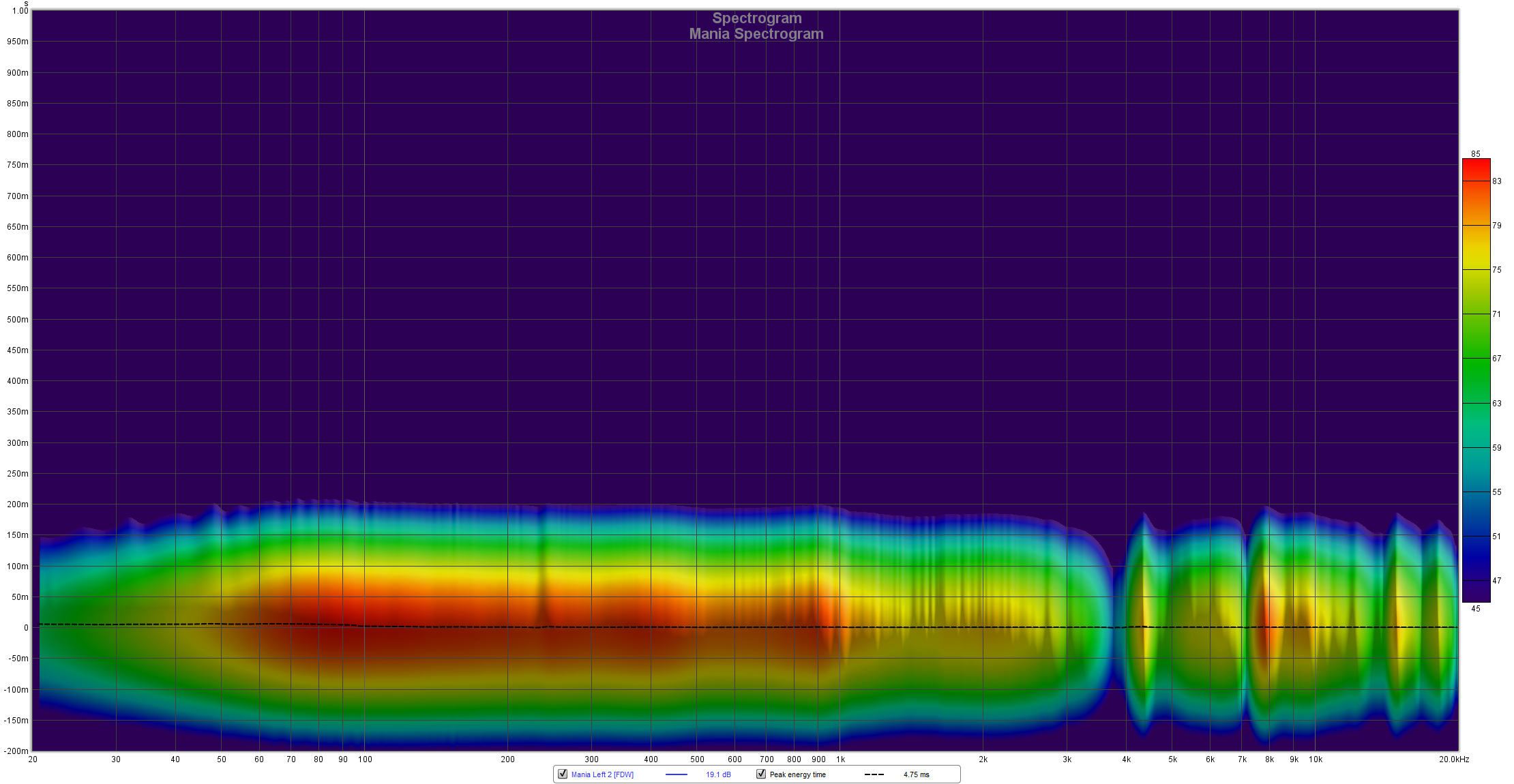This screenshot has width=1514, height=784.
Task: Click the 45 minimum label below color scale
Action: (1476, 609)
